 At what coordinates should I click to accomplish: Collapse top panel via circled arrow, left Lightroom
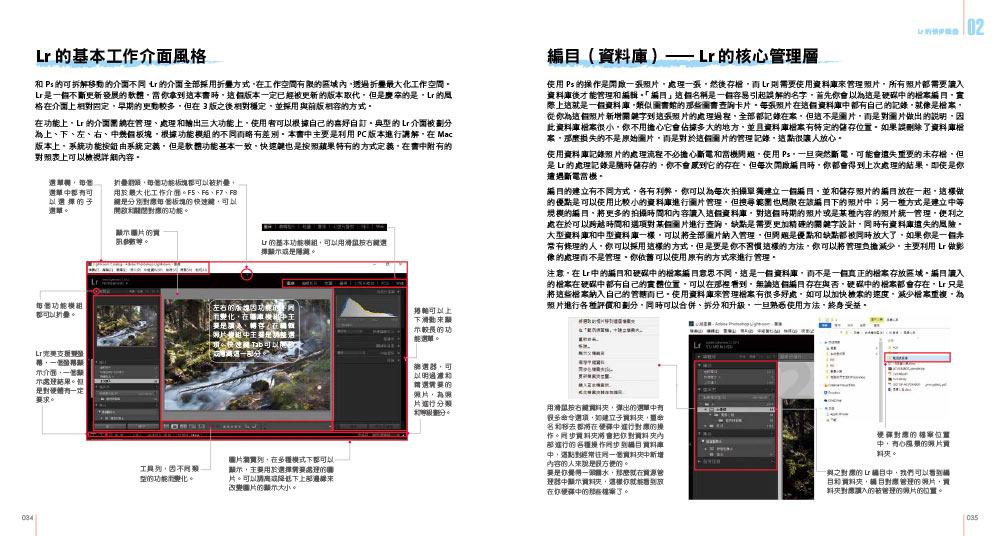pyautogui.click(x=246, y=274)
